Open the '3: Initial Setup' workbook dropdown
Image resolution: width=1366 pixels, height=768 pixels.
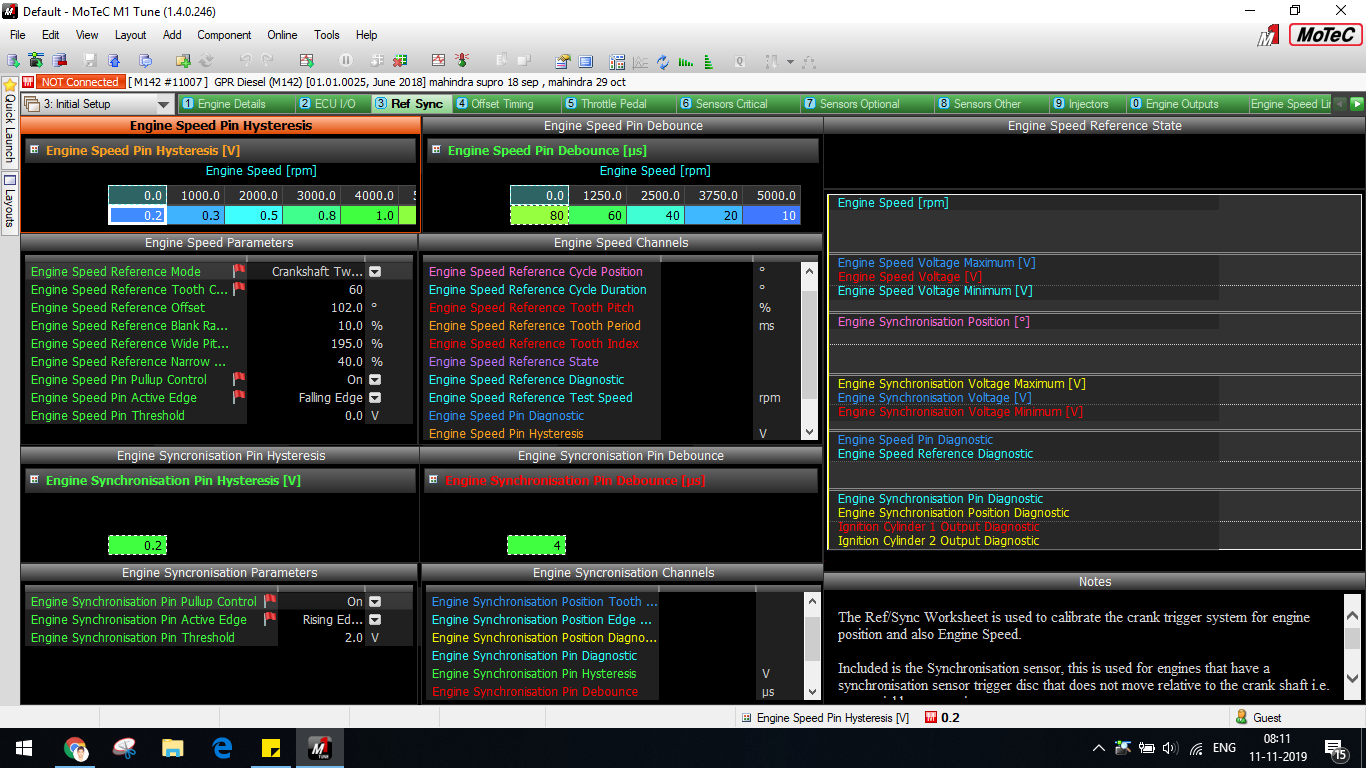[x=164, y=104]
